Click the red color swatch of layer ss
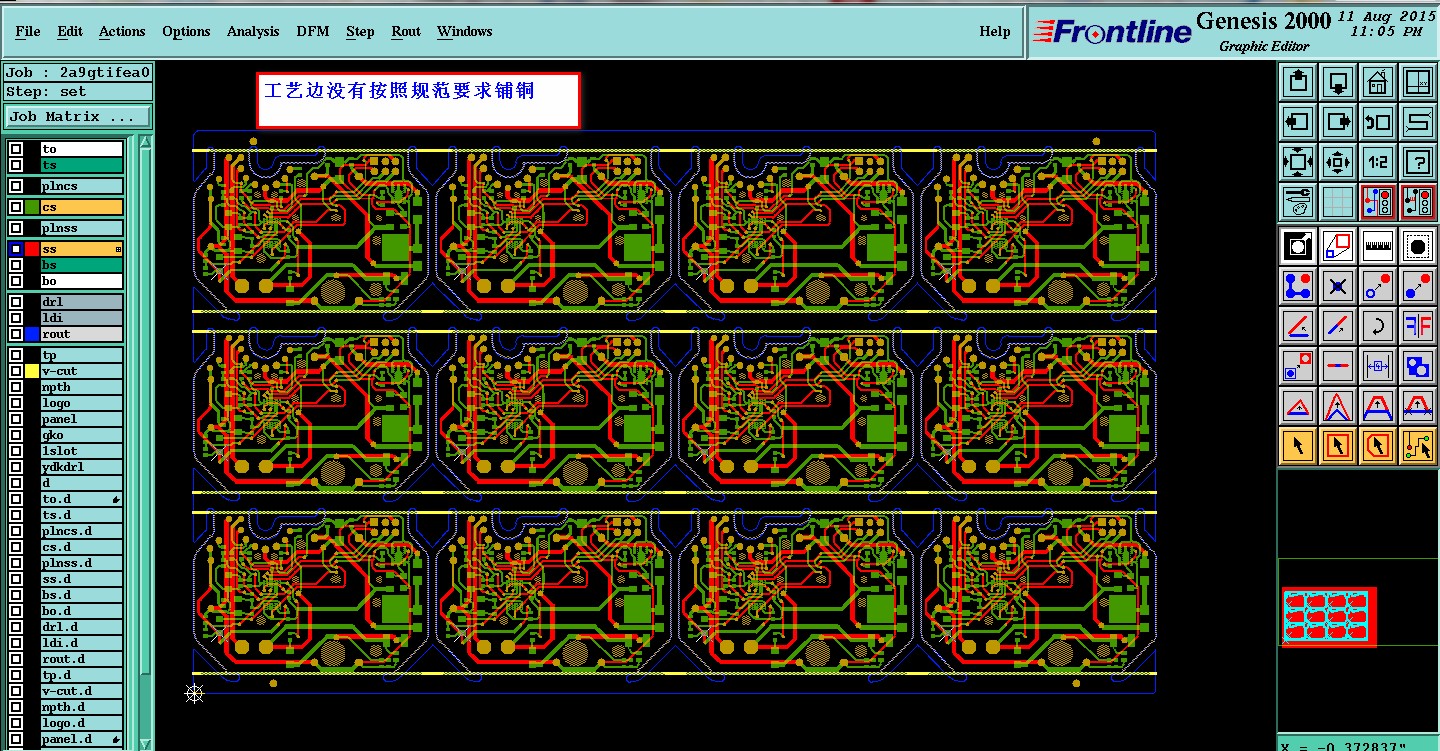The height and width of the screenshot is (751, 1440). 32,249
